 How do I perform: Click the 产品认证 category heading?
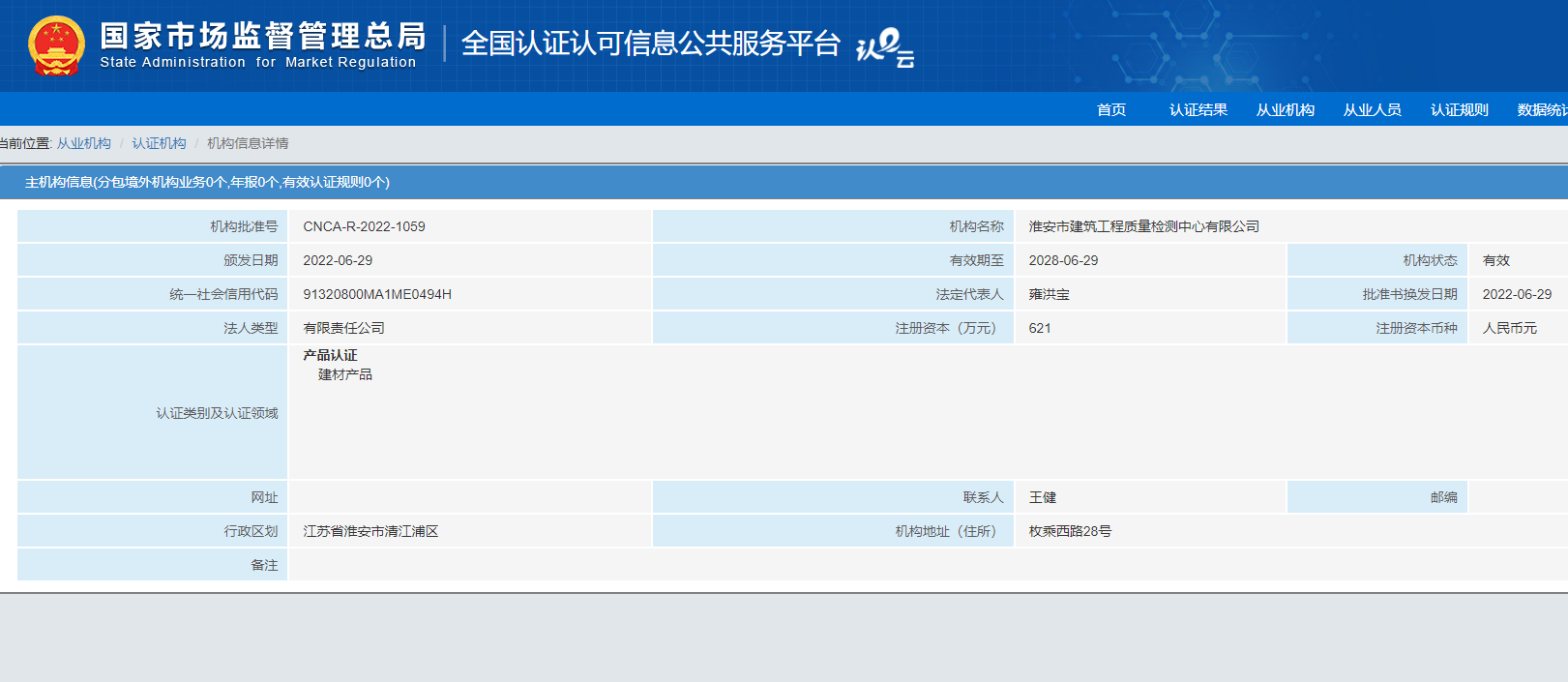330,355
